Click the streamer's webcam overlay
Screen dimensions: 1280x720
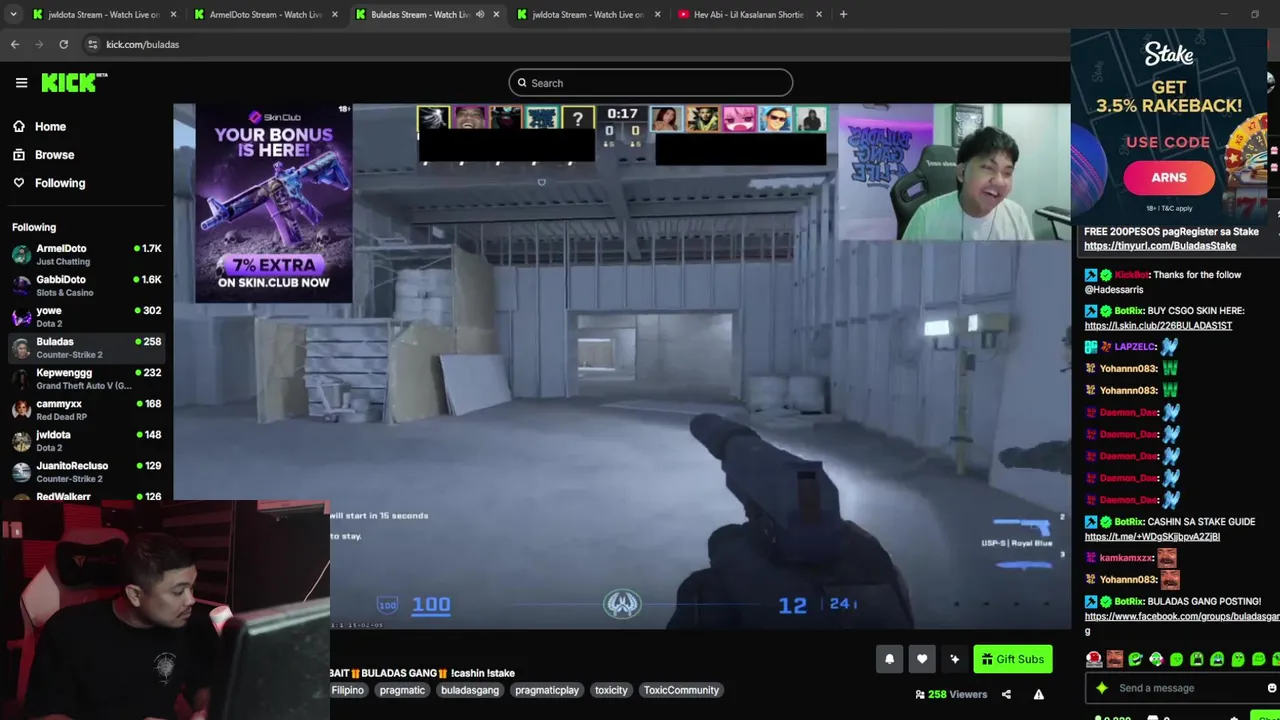point(953,172)
